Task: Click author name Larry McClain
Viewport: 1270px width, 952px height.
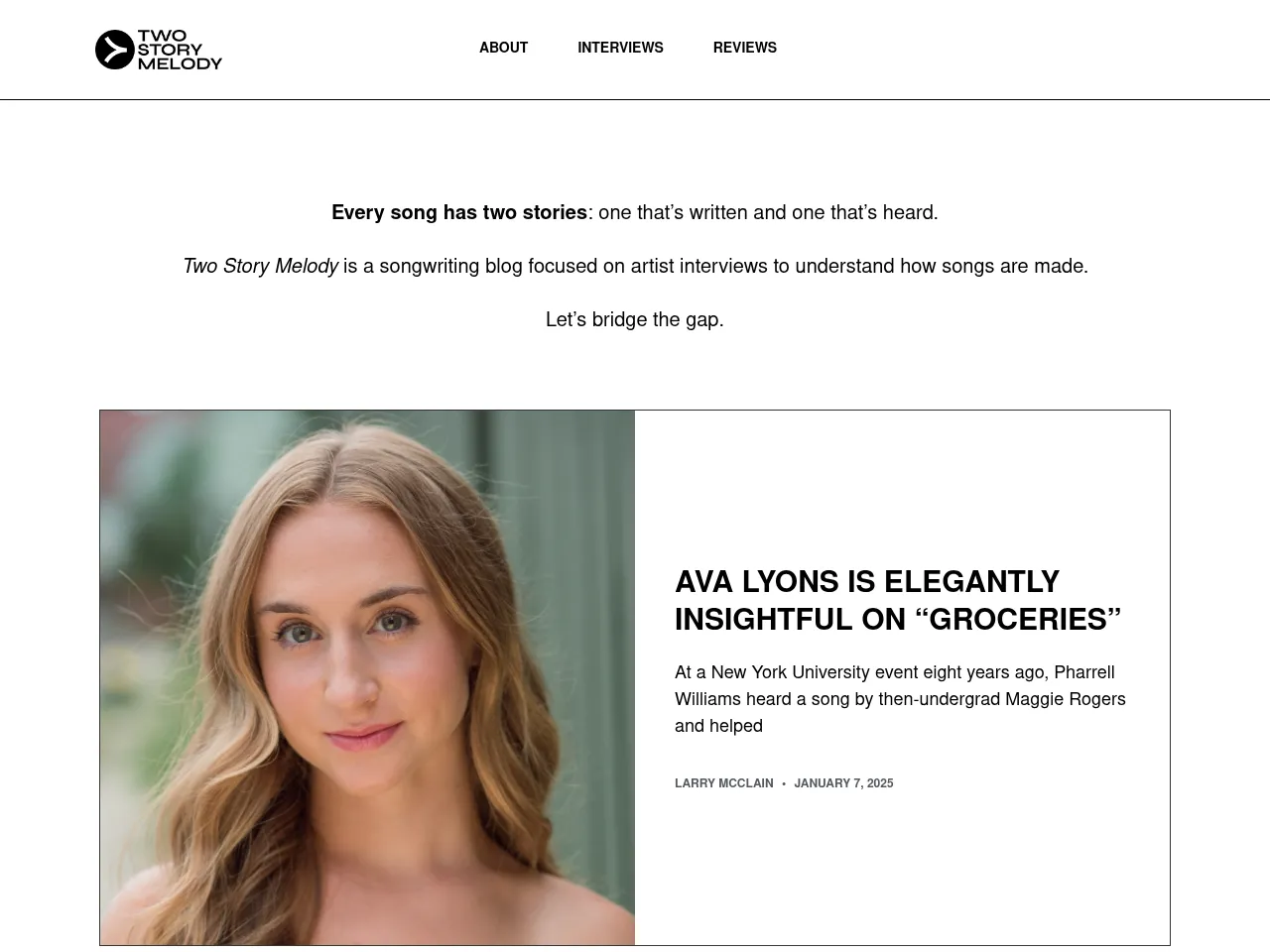Action: point(723,783)
